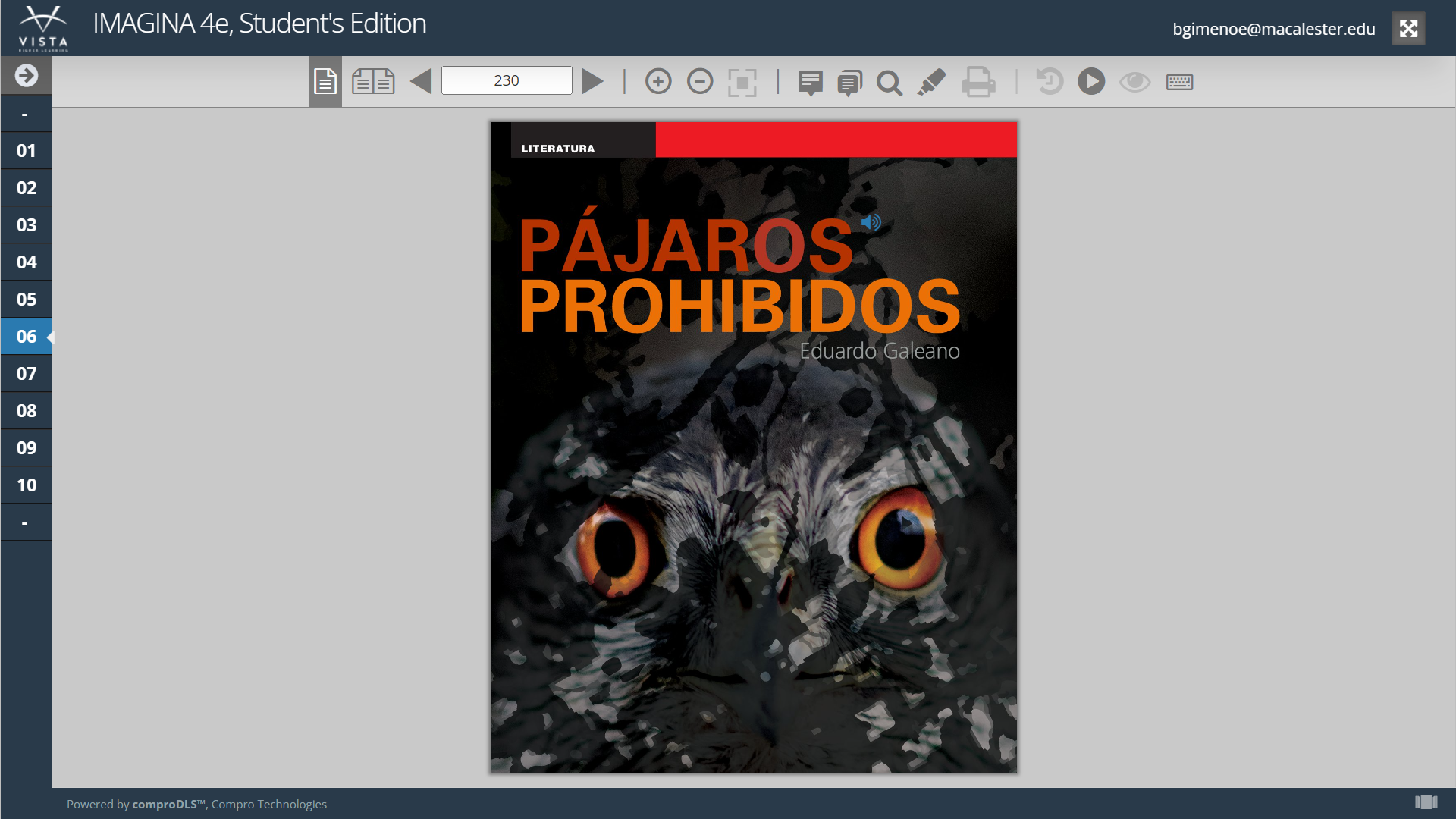
Task: Click the page number field showing 230
Action: pyautogui.click(x=507, y=80)
